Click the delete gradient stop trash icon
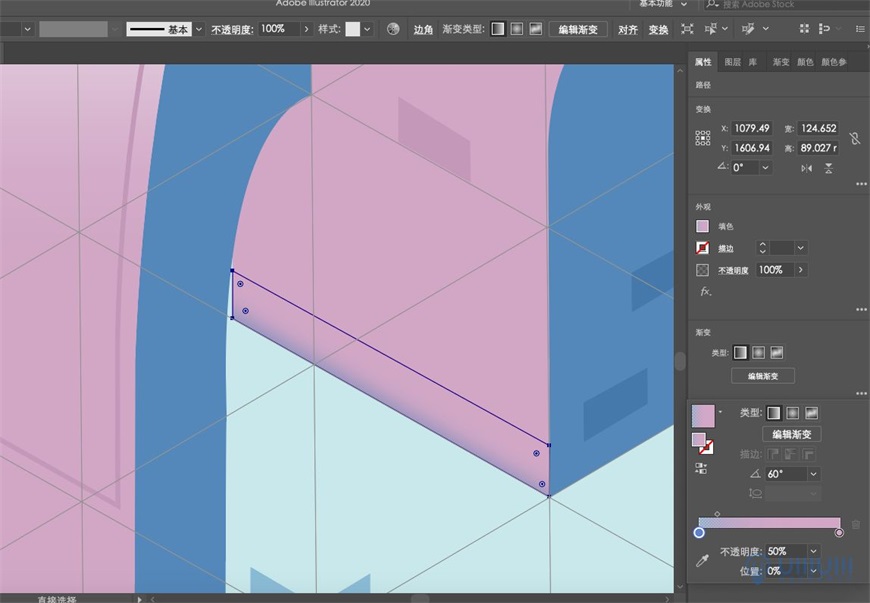The height and width of the screenshot is (603, 870). click(854, 525)
